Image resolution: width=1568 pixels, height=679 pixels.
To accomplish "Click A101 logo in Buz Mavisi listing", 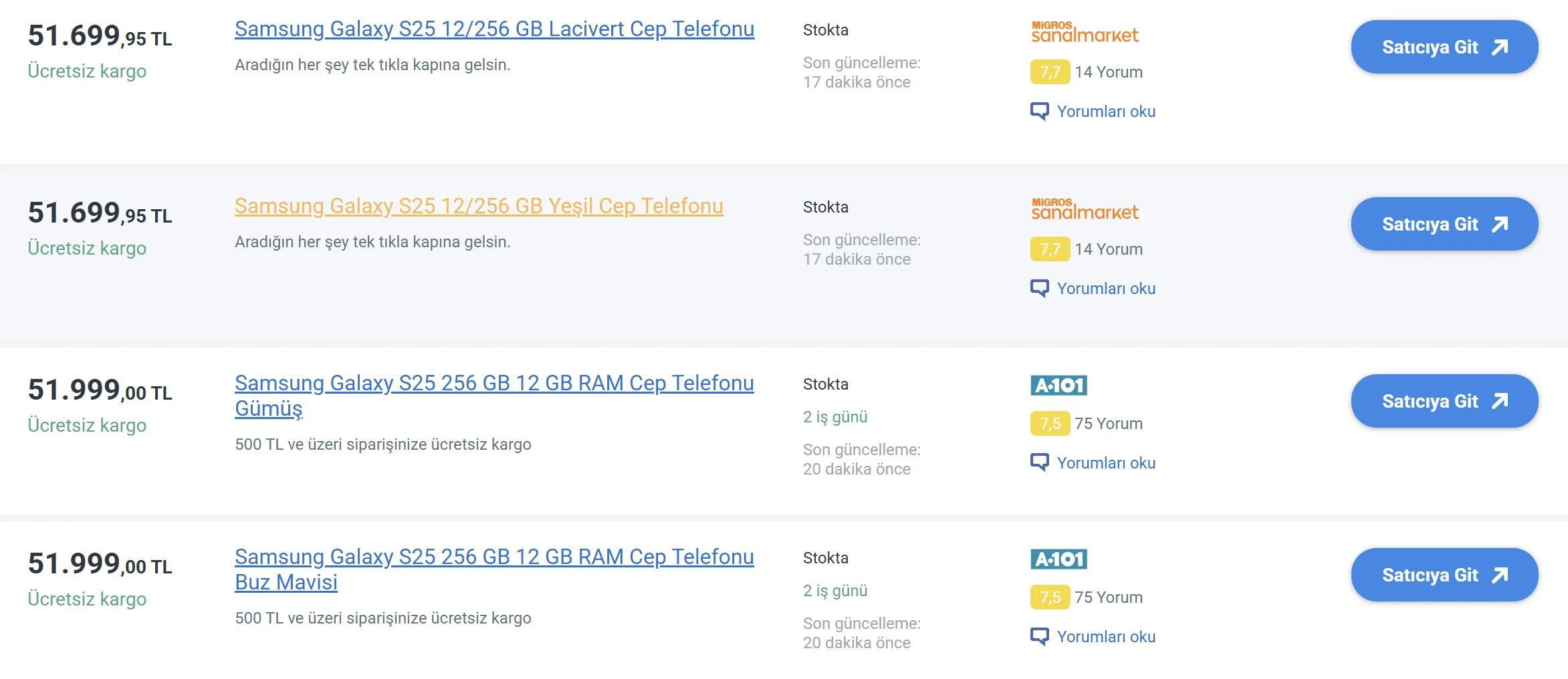I will (1058, 559).
